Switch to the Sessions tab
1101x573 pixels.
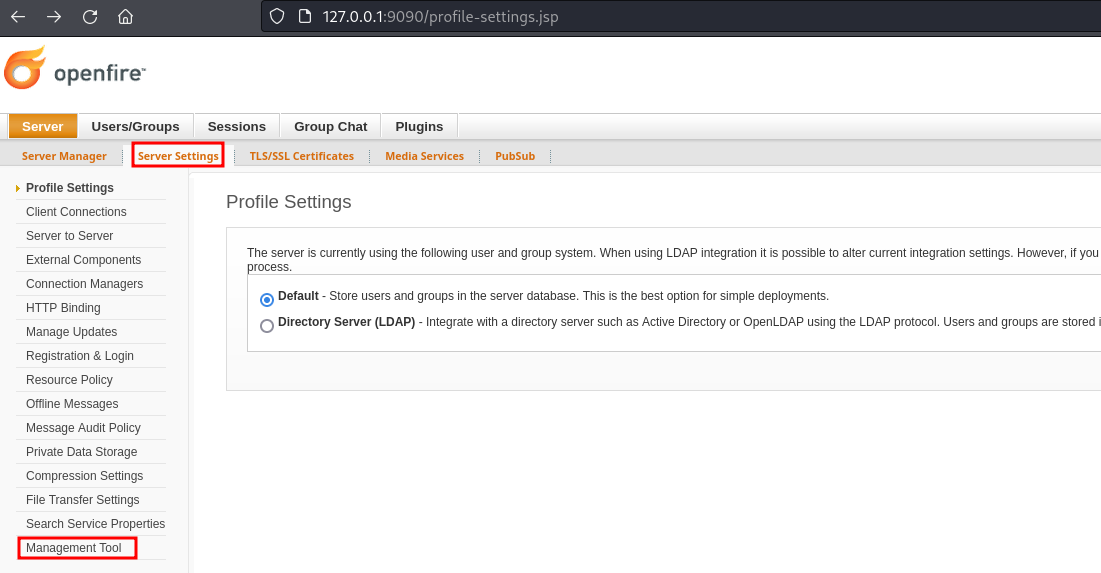point(236,126)
